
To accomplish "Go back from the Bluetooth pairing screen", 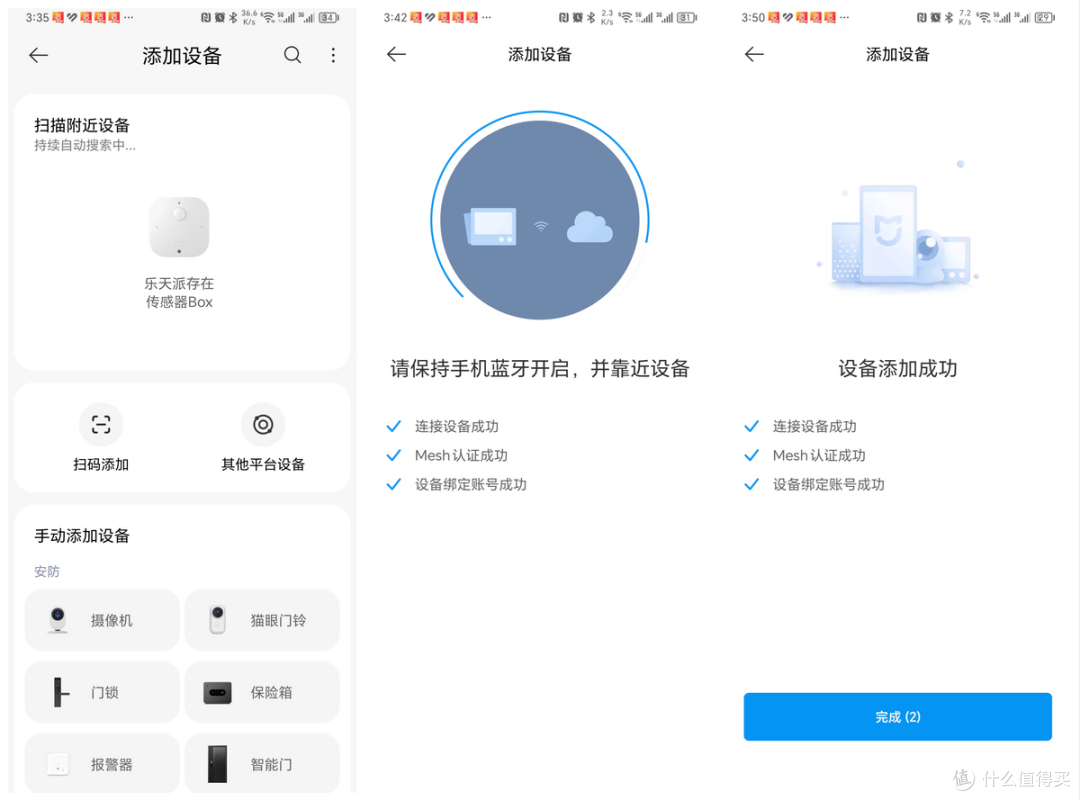I will coord(396,54).
